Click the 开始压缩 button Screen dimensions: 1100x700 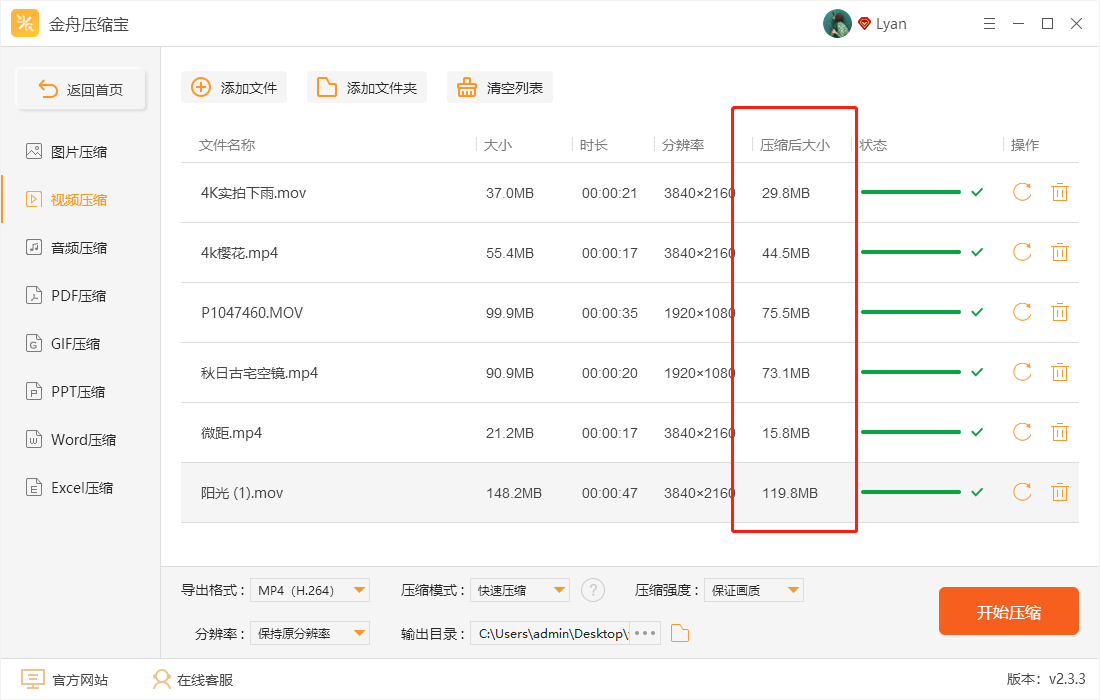click(1008, 611)
